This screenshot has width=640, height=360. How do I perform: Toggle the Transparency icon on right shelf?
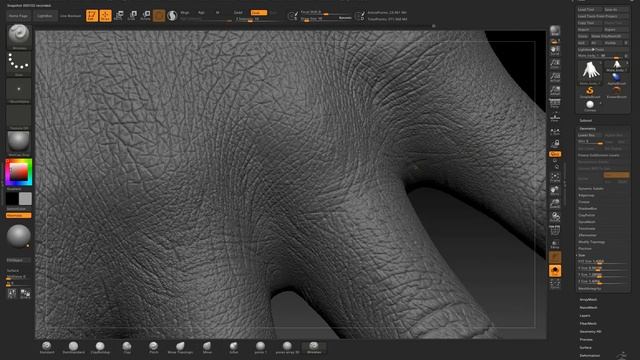point(555,244)
